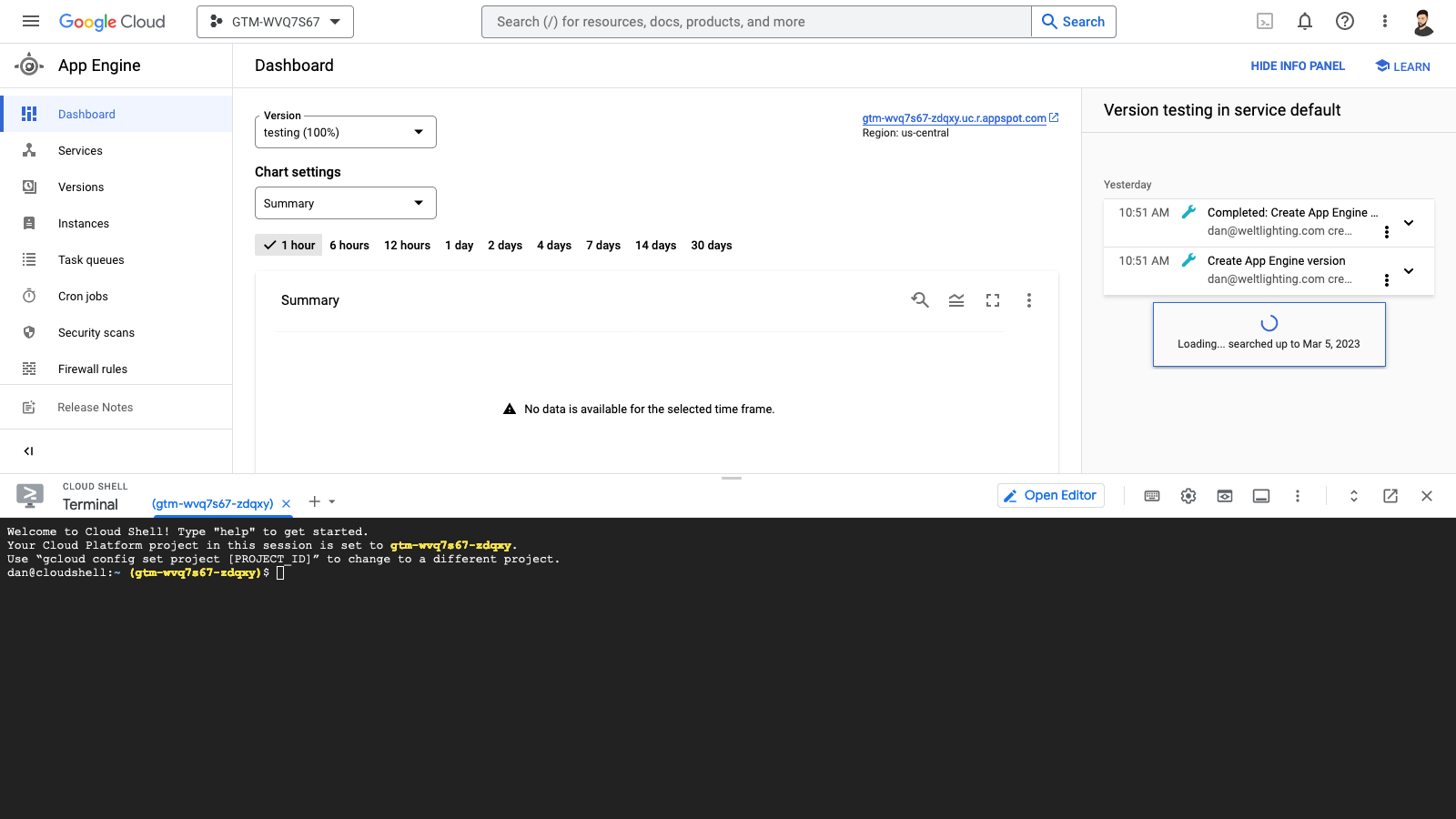Open the notifications bell

coord(1305,21)
